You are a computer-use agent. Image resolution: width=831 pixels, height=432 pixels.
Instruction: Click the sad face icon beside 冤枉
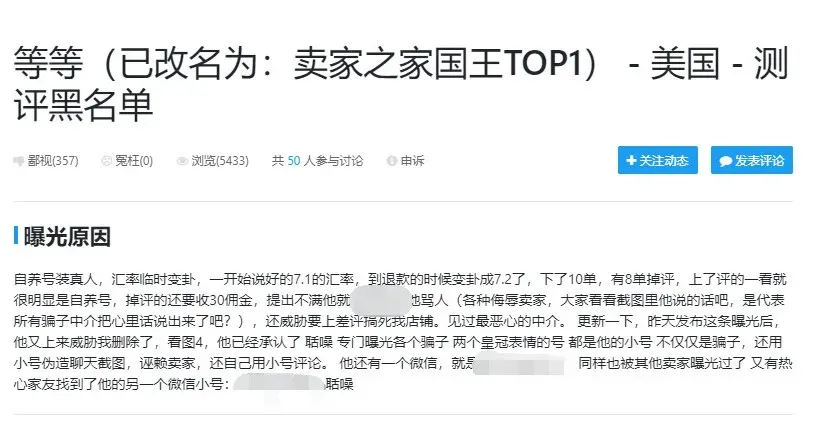pos(107,161)
